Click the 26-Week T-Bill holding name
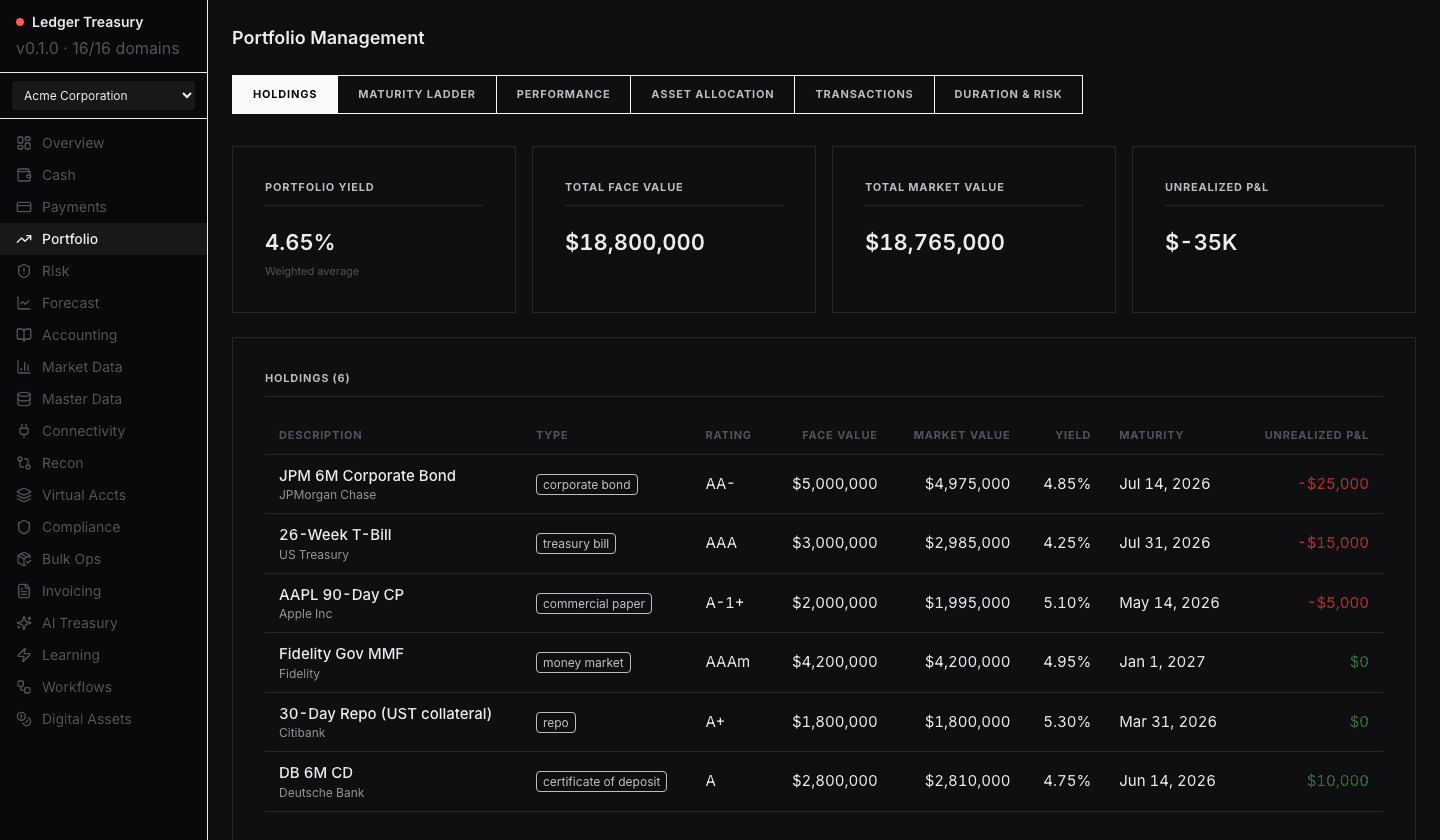 335,535
